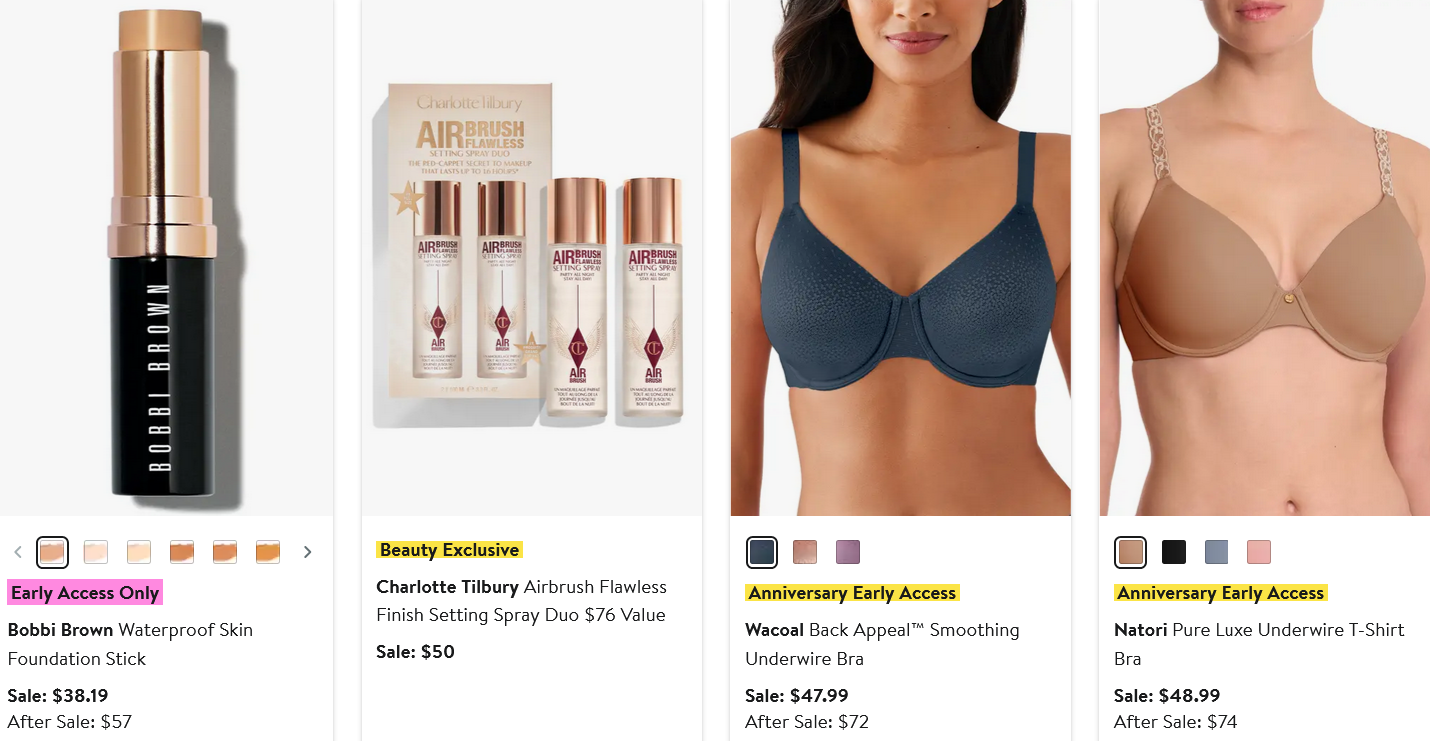Pick purple Wacoal bra color swatch

[848, 552]
